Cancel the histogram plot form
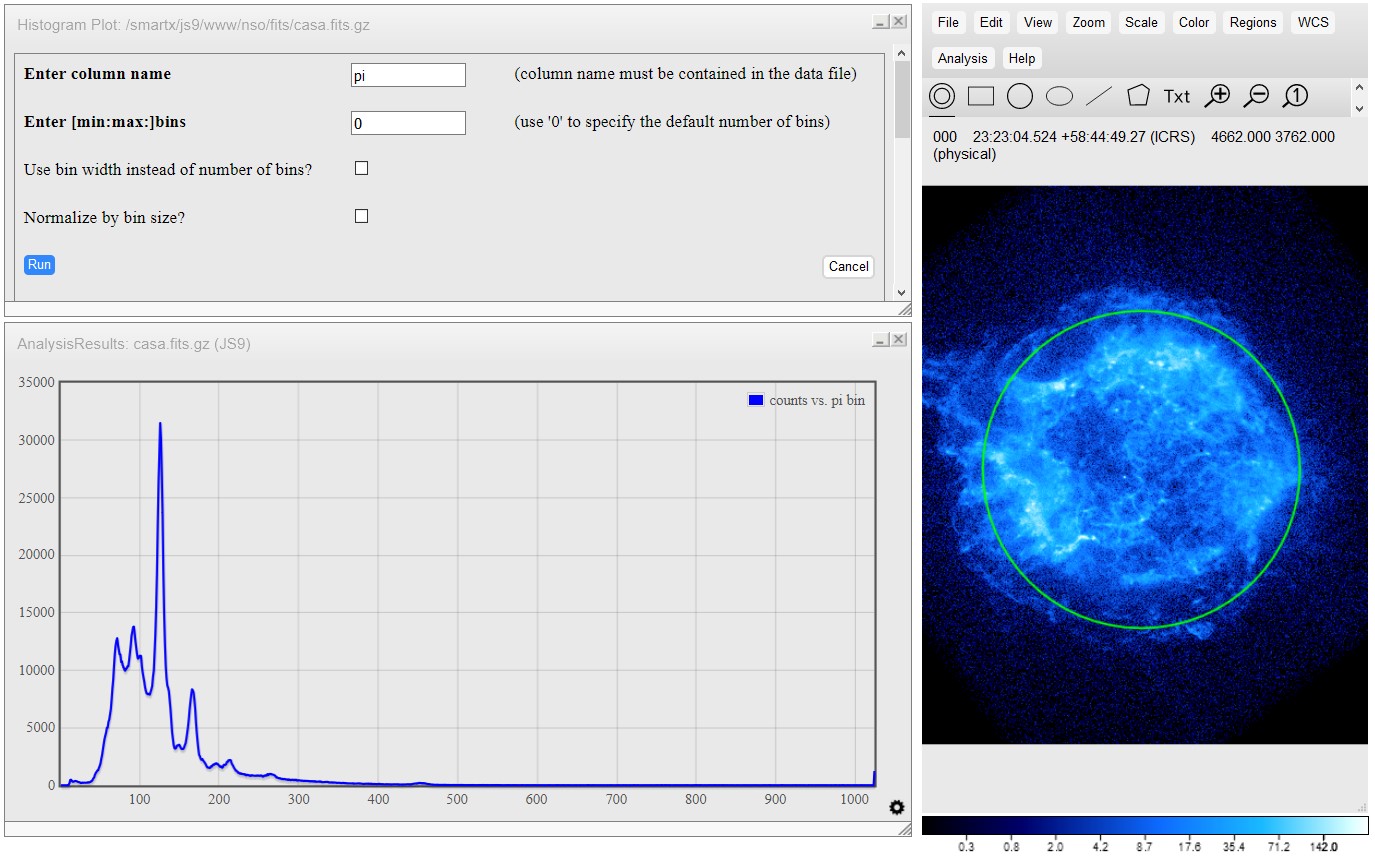Viewport: 1375px width, 864px height. [848, 266]
